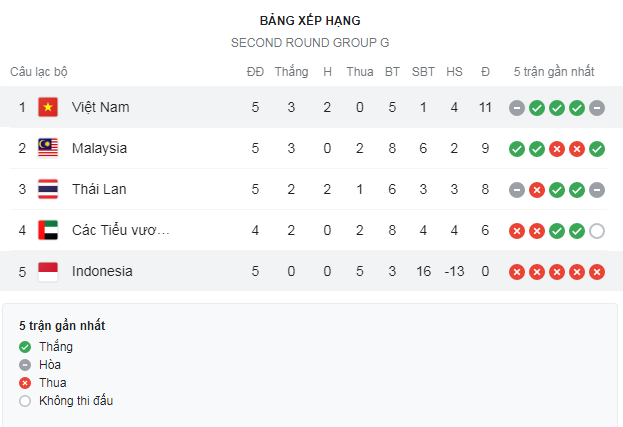Screen dimensions: 623x427
Task: Open the Malaysia team link
Action: 99,148
